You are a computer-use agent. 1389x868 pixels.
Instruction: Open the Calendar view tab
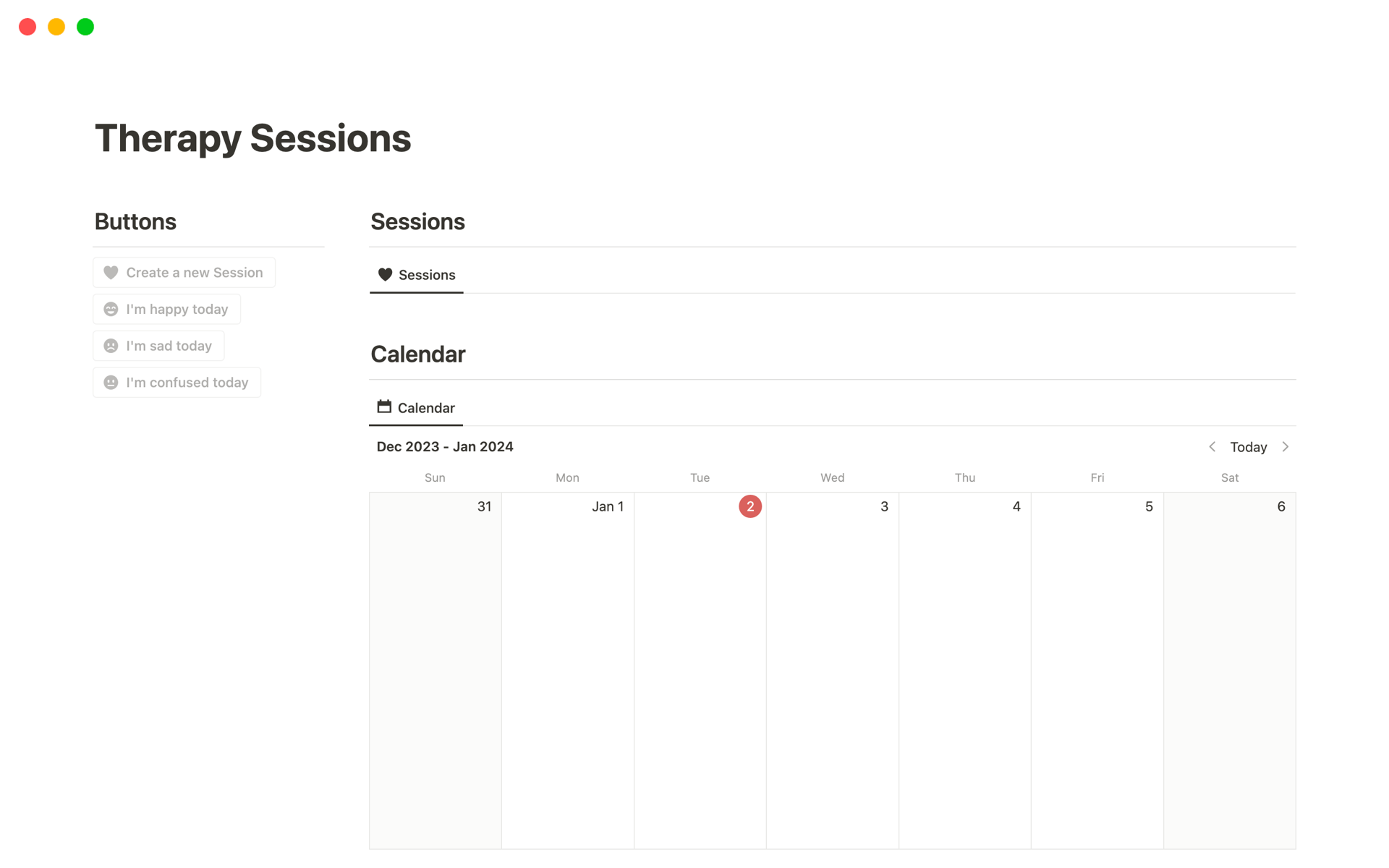pyautogui.click(x=425, y=408)
